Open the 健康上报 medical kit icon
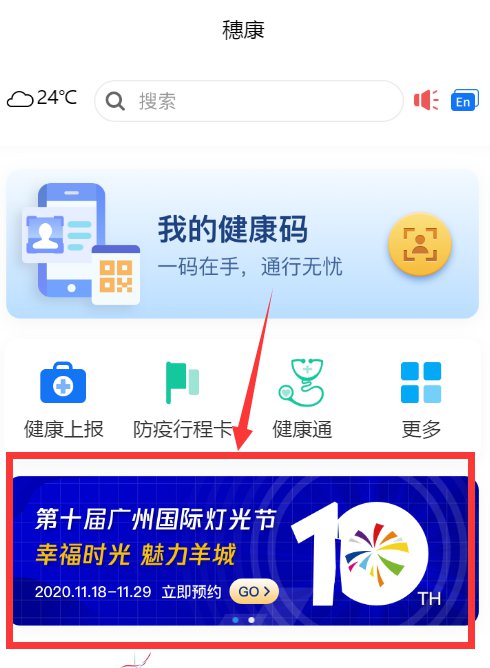The height and width of the screenshot is (668, 490). click(x=63, y=383)
